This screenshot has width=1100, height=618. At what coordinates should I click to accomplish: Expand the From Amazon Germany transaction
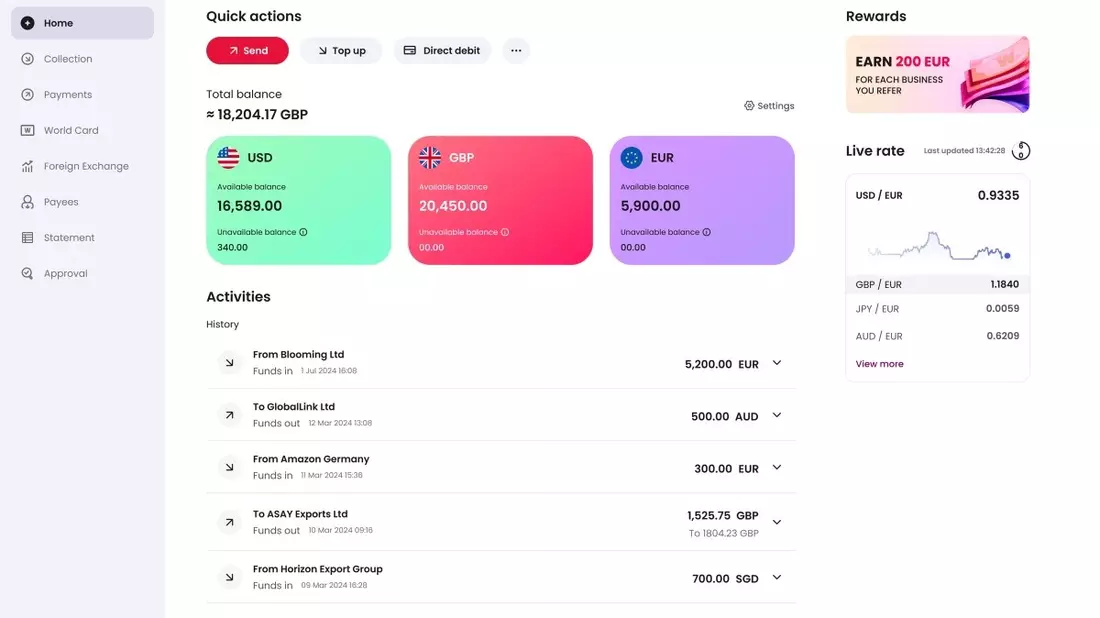(x=777, y=467)
